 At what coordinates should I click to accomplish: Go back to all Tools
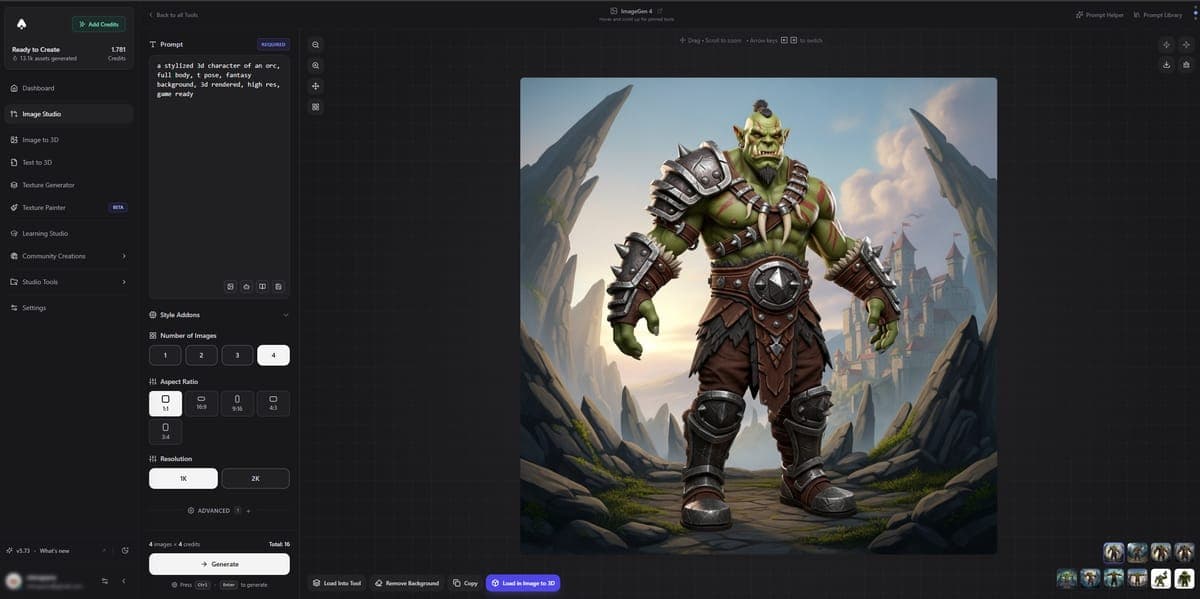click(174, 15)
